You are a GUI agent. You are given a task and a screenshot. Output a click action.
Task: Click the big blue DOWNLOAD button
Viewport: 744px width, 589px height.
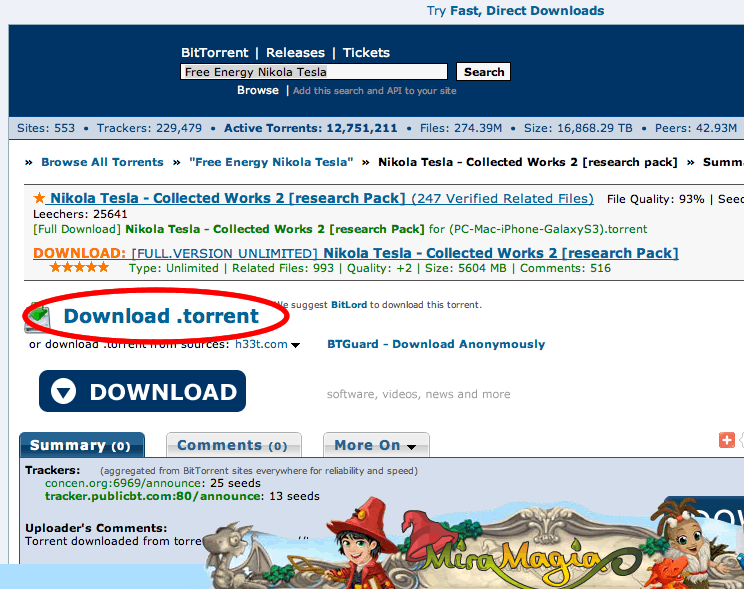(142, 391)
